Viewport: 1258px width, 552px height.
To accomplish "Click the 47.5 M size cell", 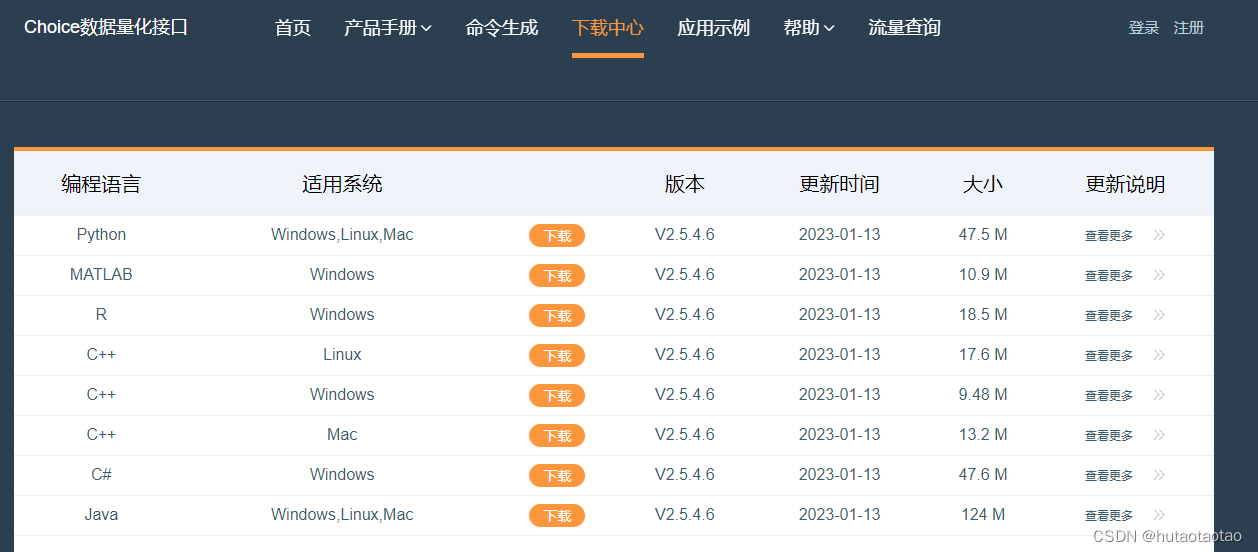I will tap(983, 235).
